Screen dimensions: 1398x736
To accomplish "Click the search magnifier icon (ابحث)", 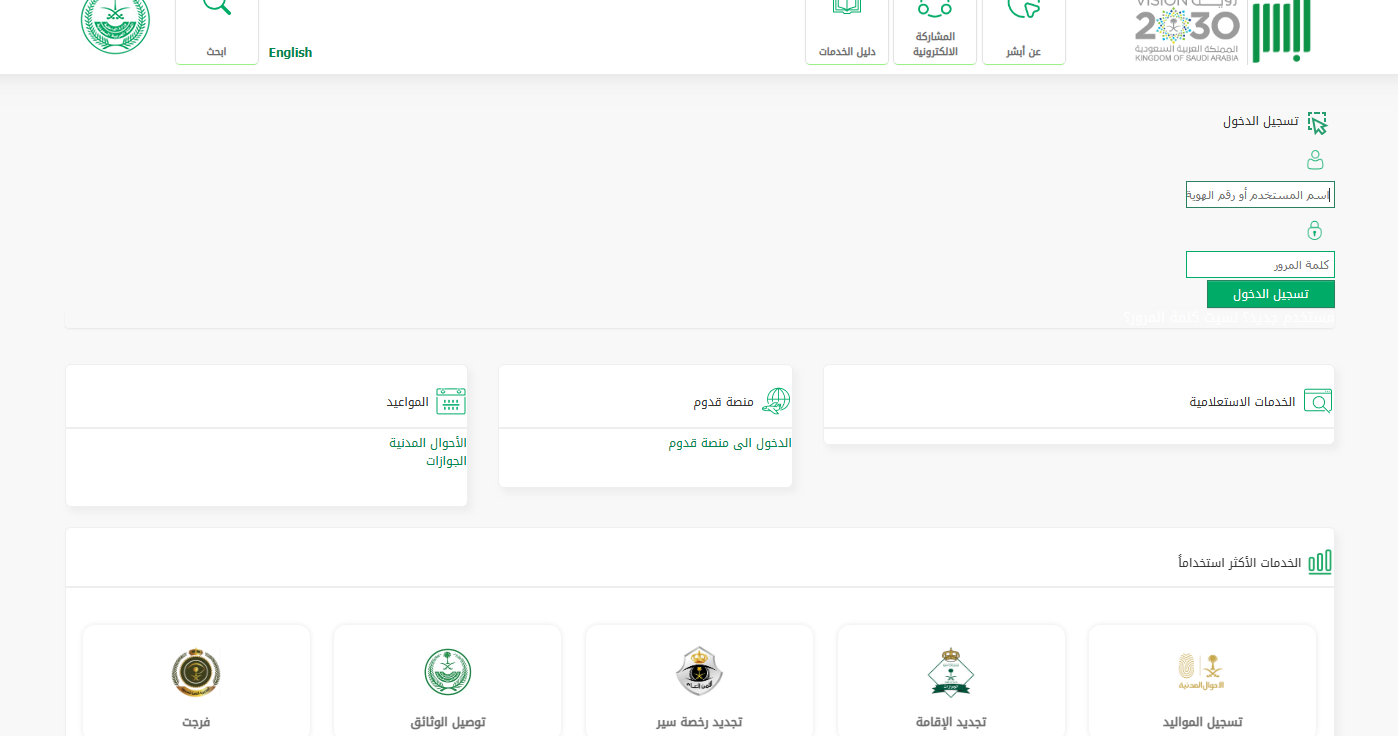I will [x=216, y=8].
